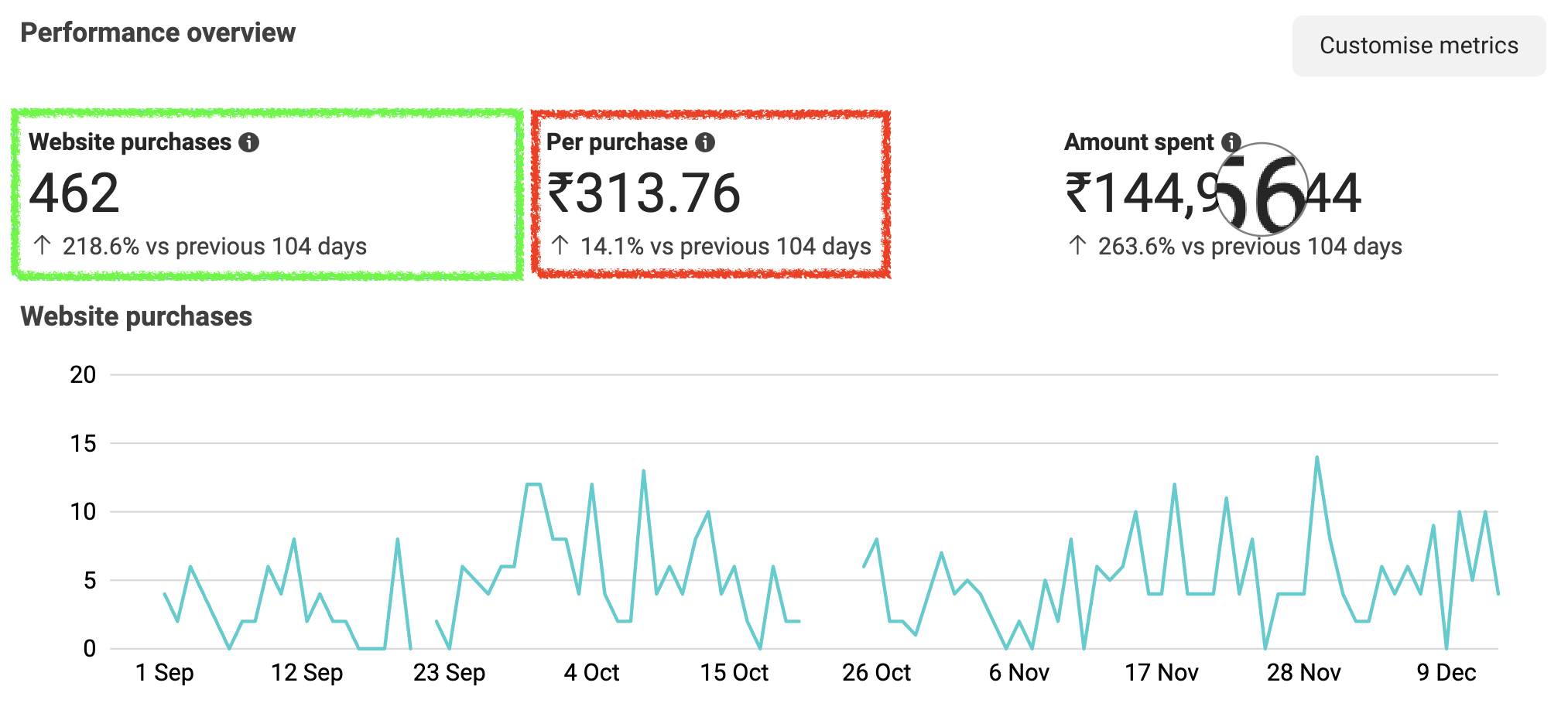Click the 28 Nov date label
The width and height of the screenshot is (1568, 710).
pyautogui.click(x=1303, y=673)
